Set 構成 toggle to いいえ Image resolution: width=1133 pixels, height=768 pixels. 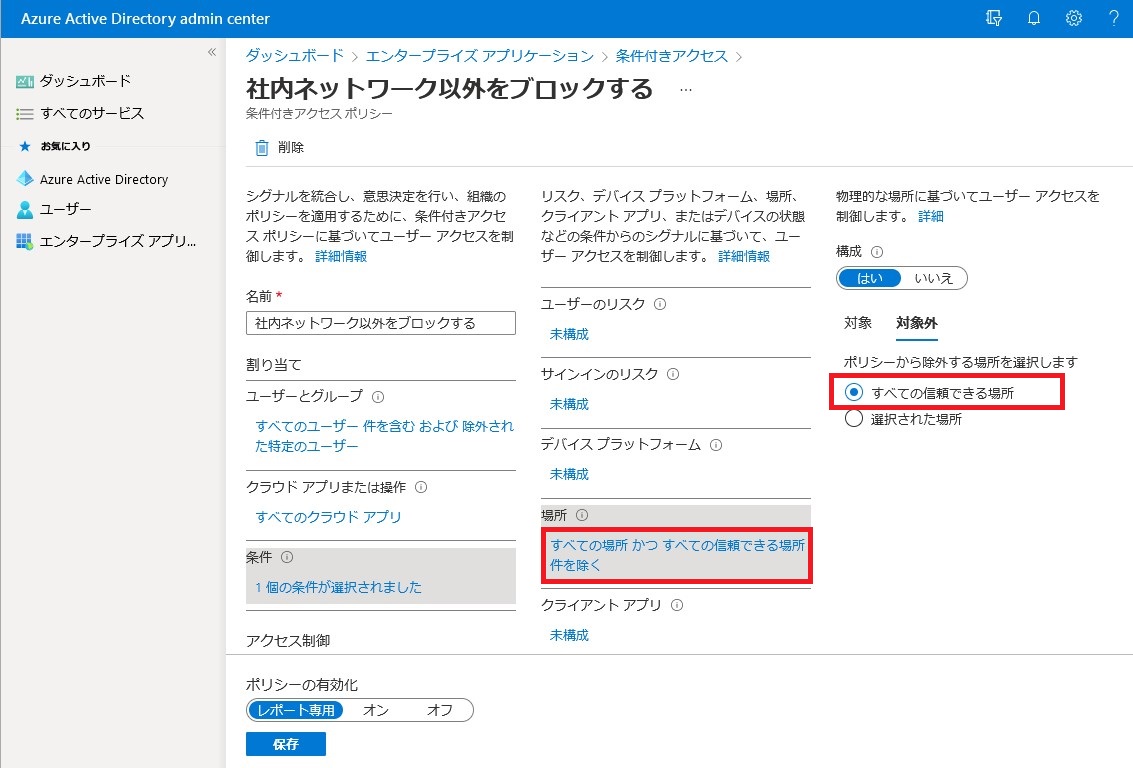(x=934, y=278)
